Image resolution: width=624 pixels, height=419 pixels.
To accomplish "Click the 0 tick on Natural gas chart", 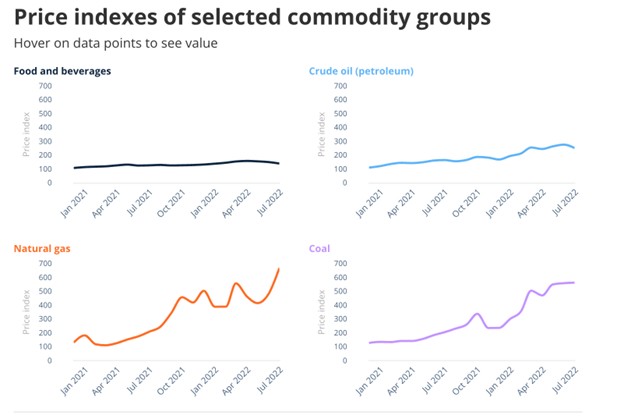I will coord(49,360).
